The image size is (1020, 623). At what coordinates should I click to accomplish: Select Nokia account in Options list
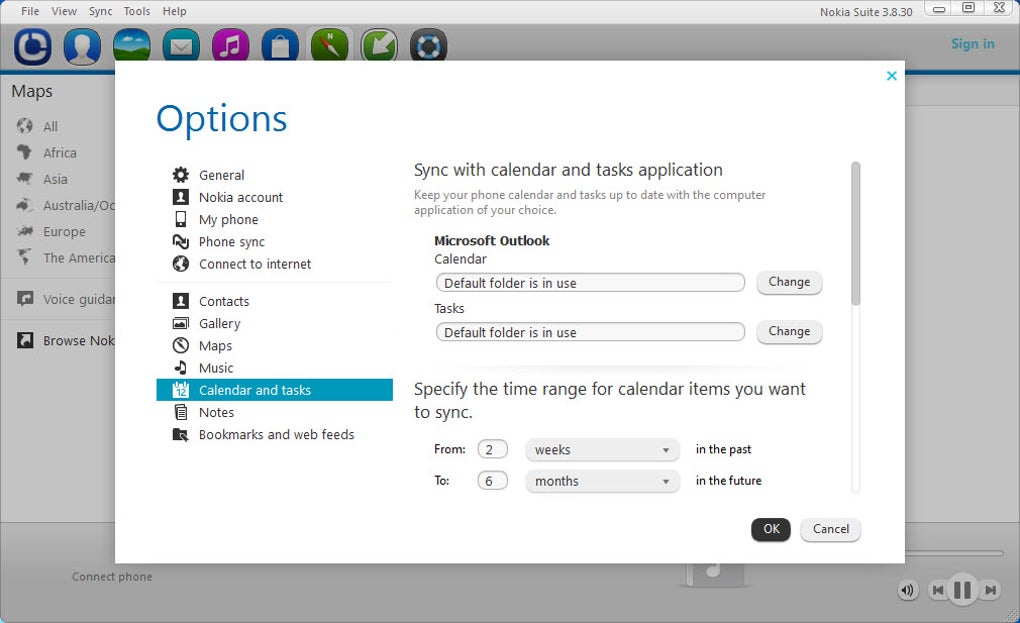[274, 197]
